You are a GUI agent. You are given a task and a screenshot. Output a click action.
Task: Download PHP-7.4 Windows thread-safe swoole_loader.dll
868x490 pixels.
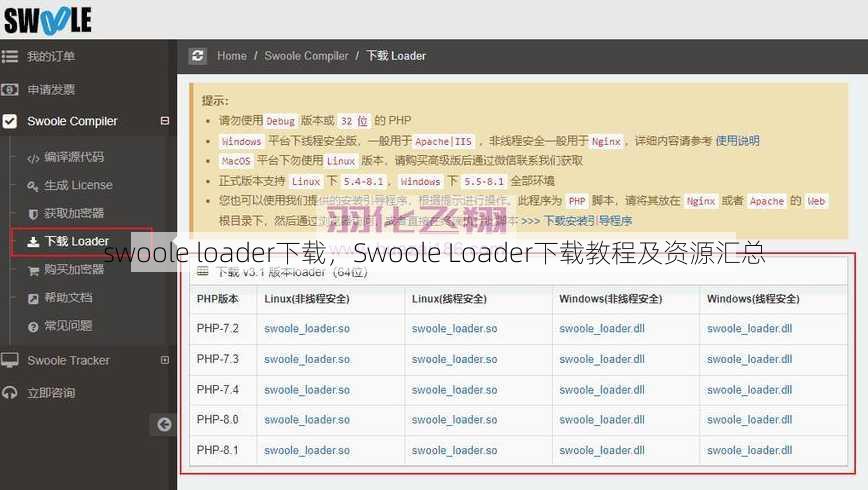750,390
